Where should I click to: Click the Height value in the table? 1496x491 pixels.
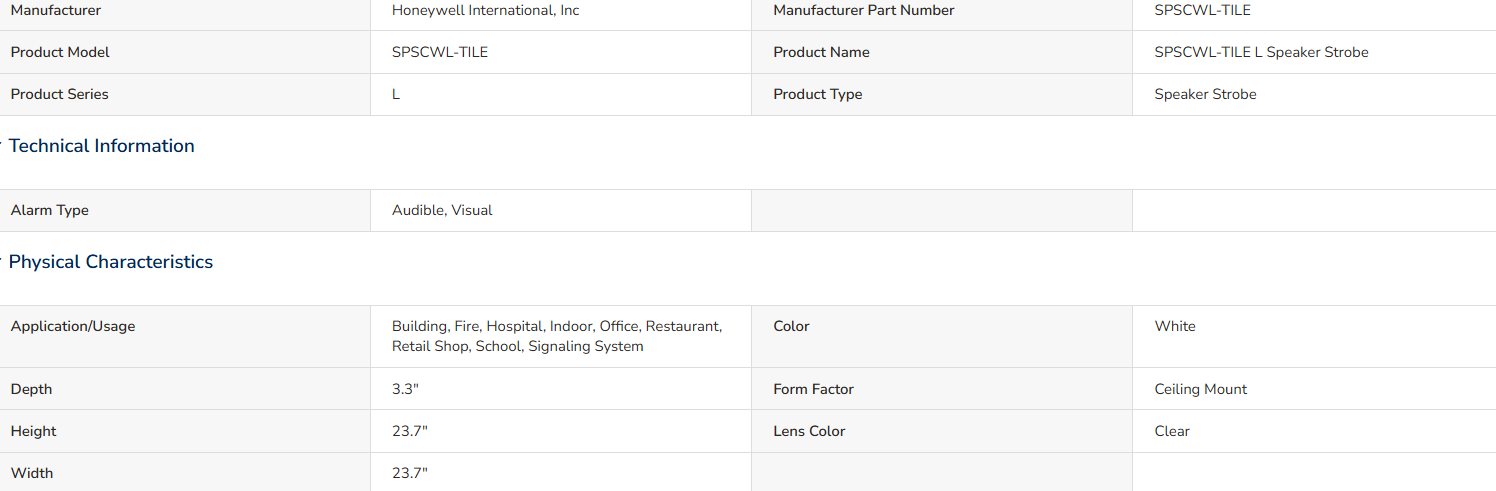coord(410,431)
